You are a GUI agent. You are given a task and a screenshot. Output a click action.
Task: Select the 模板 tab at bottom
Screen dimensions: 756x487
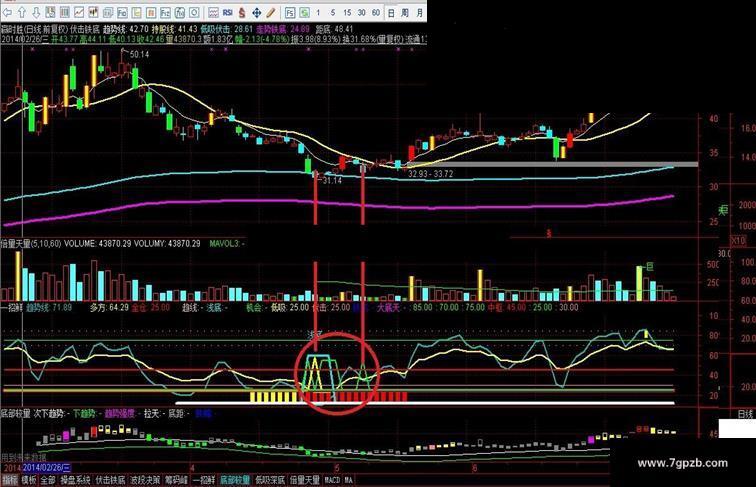pos(28,480)
